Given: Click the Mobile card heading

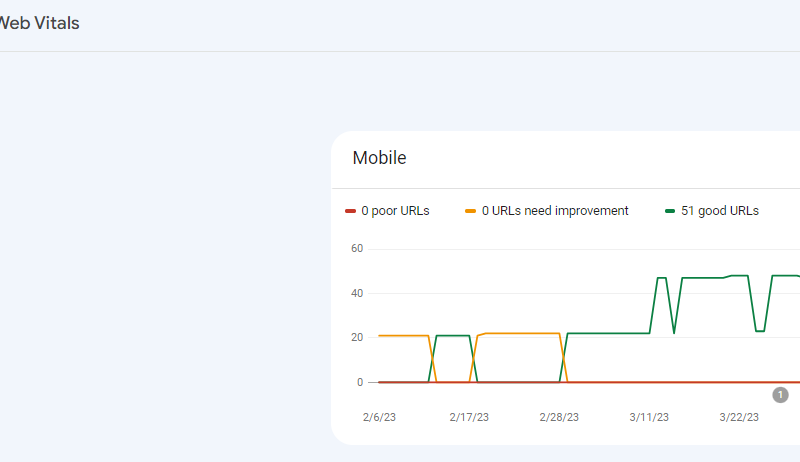Looking at the screenshot, I should click(379, 158).
